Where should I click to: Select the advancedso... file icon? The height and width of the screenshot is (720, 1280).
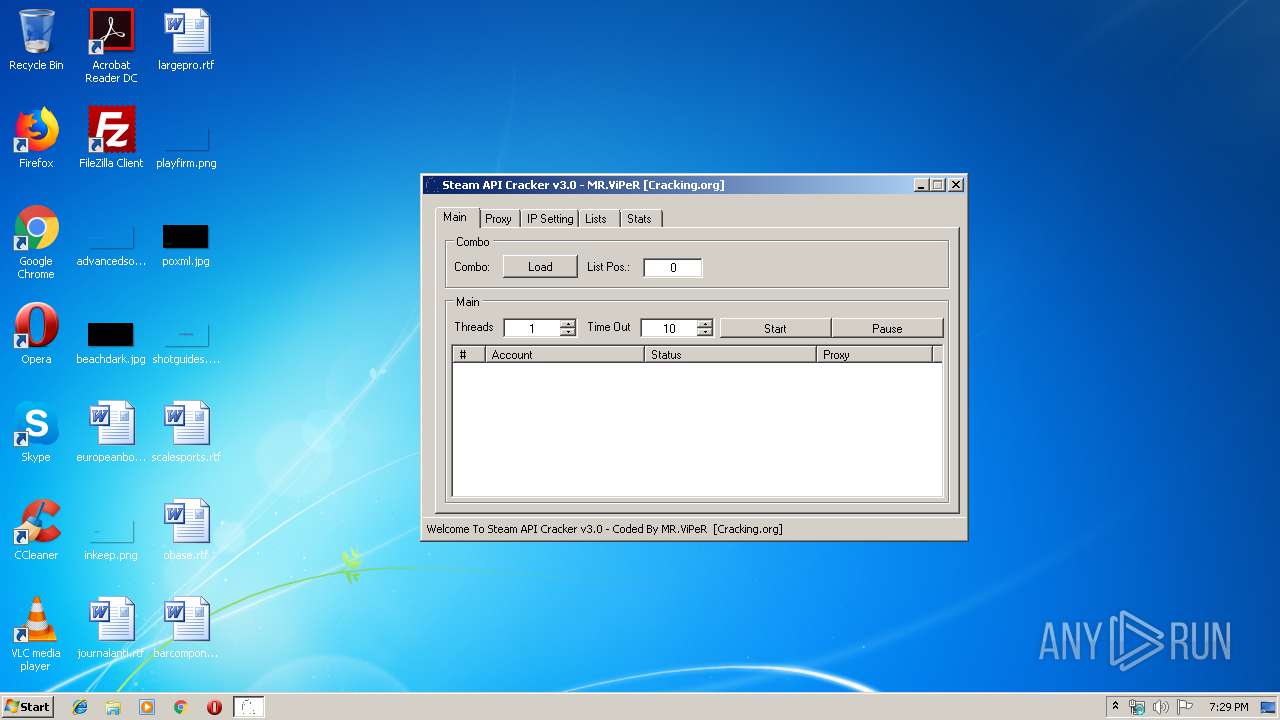[x=111, y=244]
